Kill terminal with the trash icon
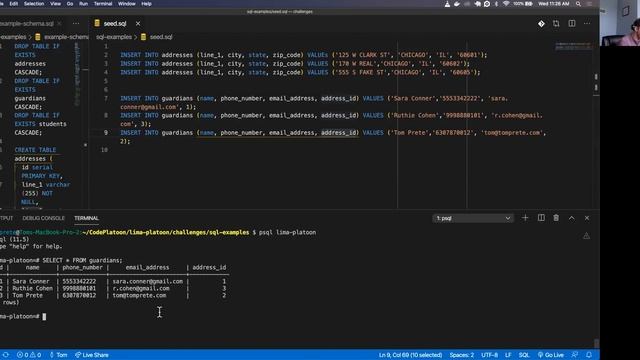Screen dimensions: 640x360 coord(556,218)
